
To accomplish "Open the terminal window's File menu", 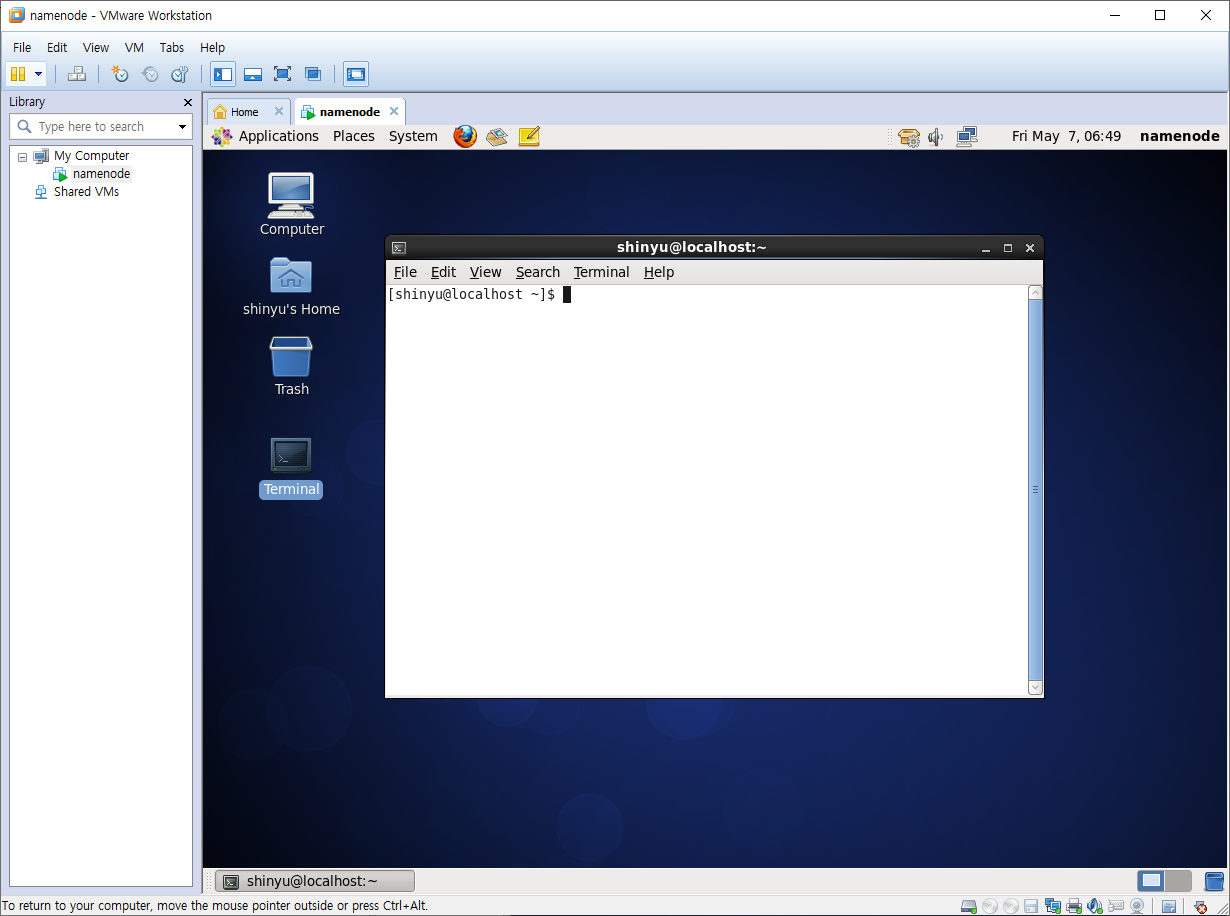I will click(405, 272).
